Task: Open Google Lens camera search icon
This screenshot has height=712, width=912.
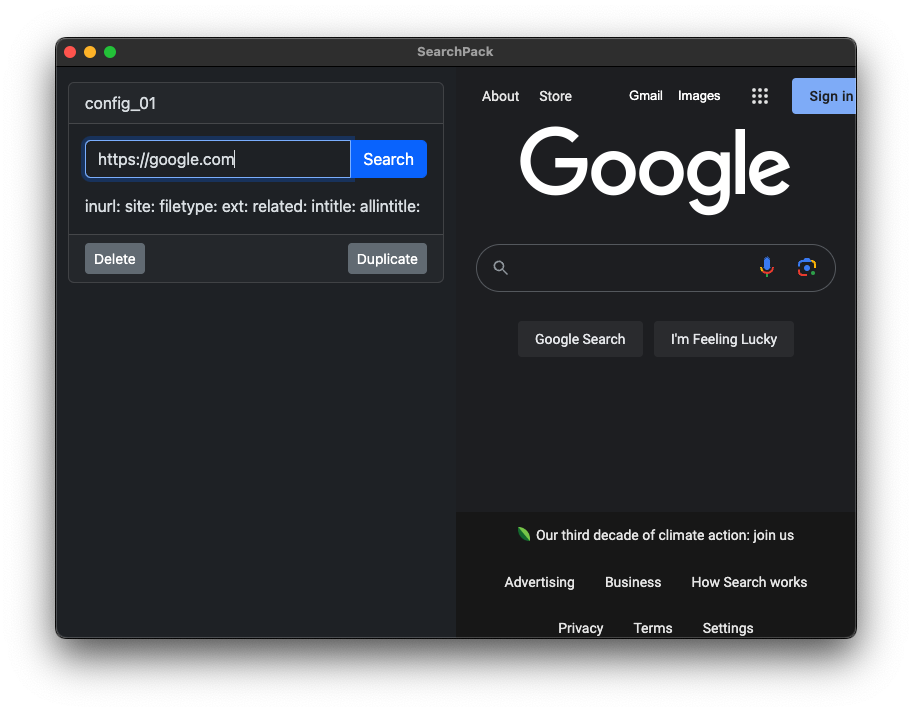Action: (807, 267)
